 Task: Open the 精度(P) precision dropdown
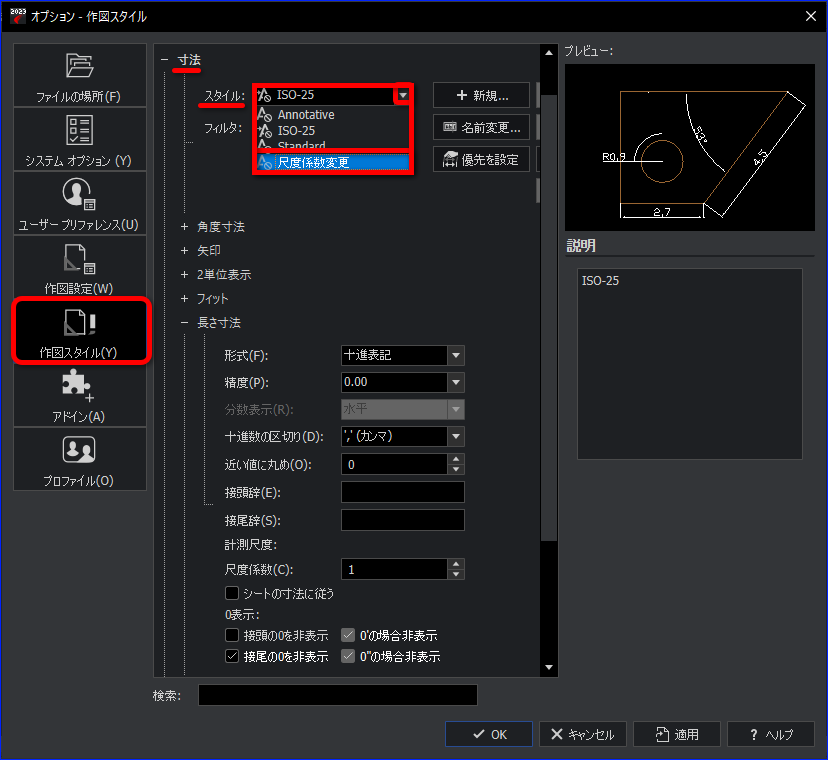(456, 382)
